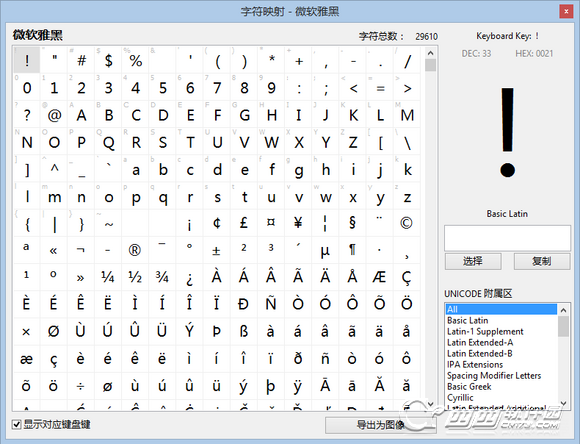
Task: Click the character grid scroll-down arrow
Action: point(430,404)
